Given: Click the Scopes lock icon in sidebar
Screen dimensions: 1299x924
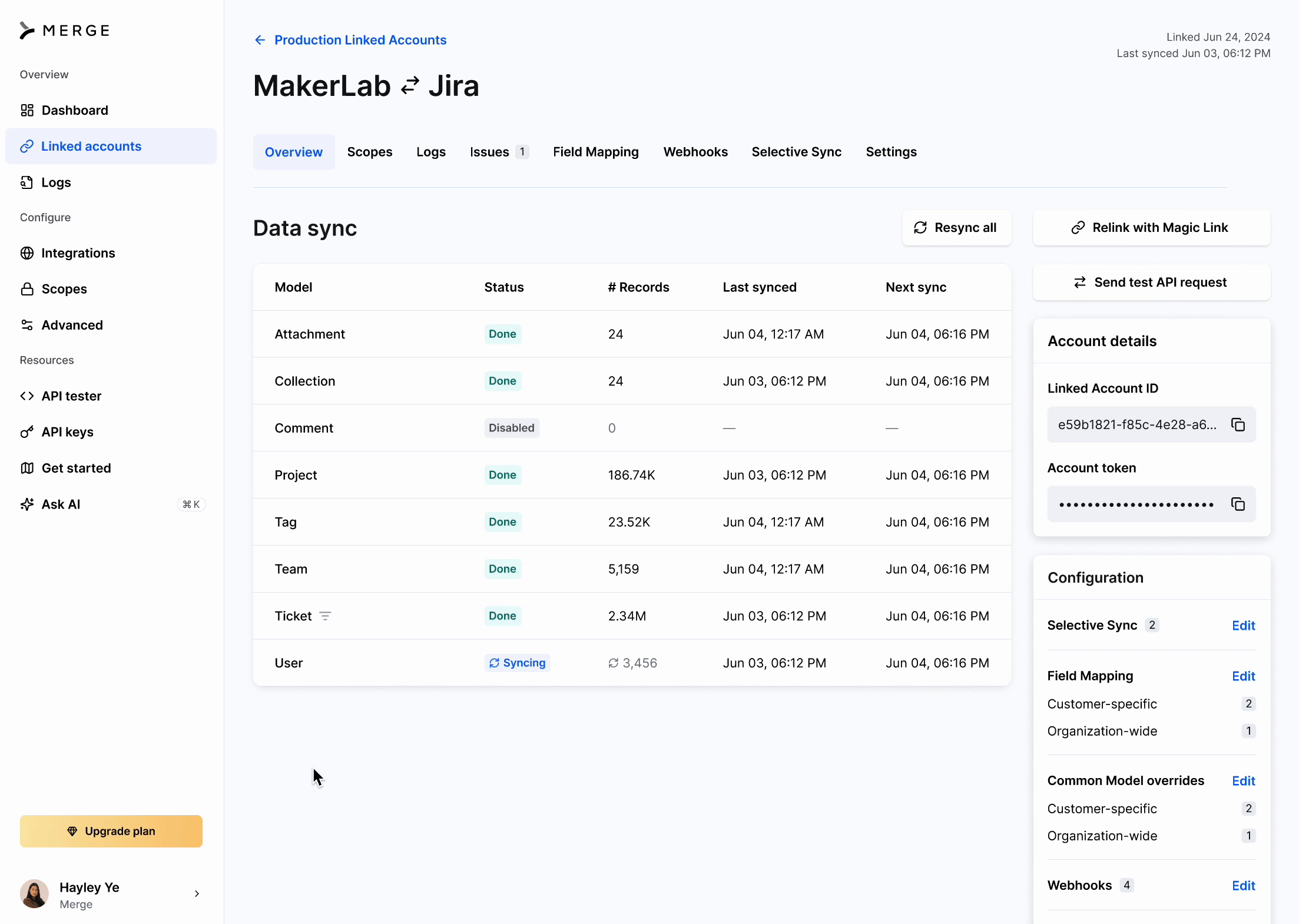Looking at the screenshot, I should (27, 289).
